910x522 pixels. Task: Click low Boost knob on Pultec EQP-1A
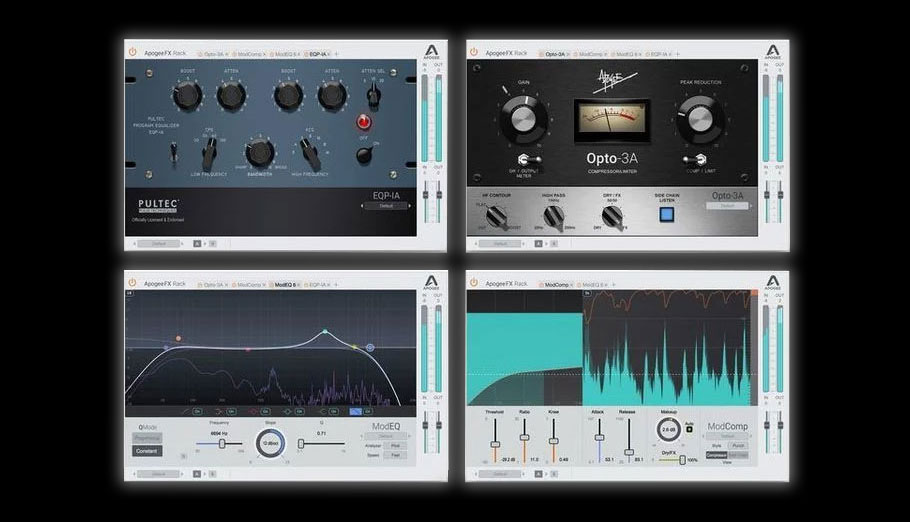pyautogui.click(x=187, y=95)
